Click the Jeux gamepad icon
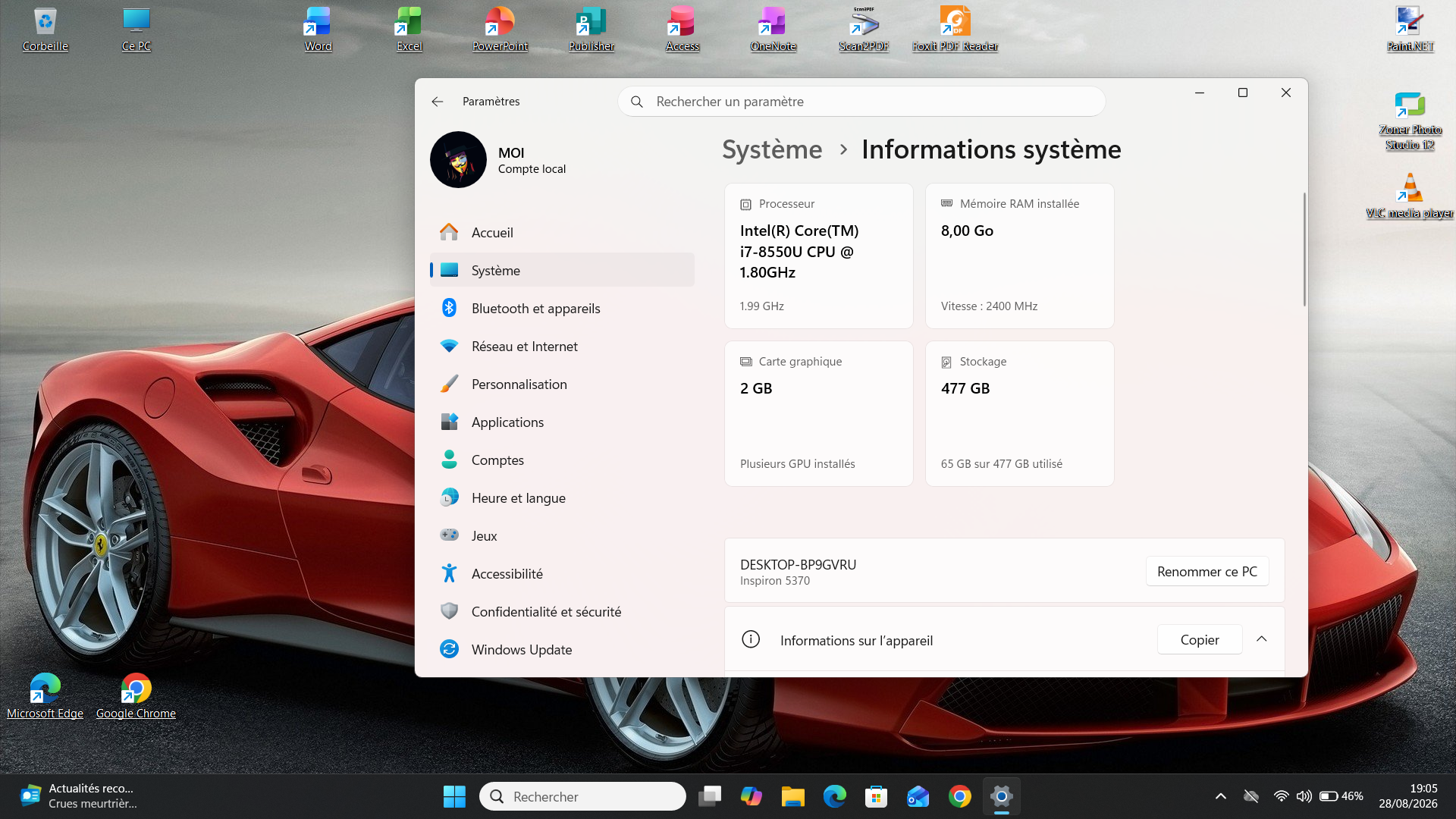Screen dimensions: 1456x819 click(x=449, y=535)
